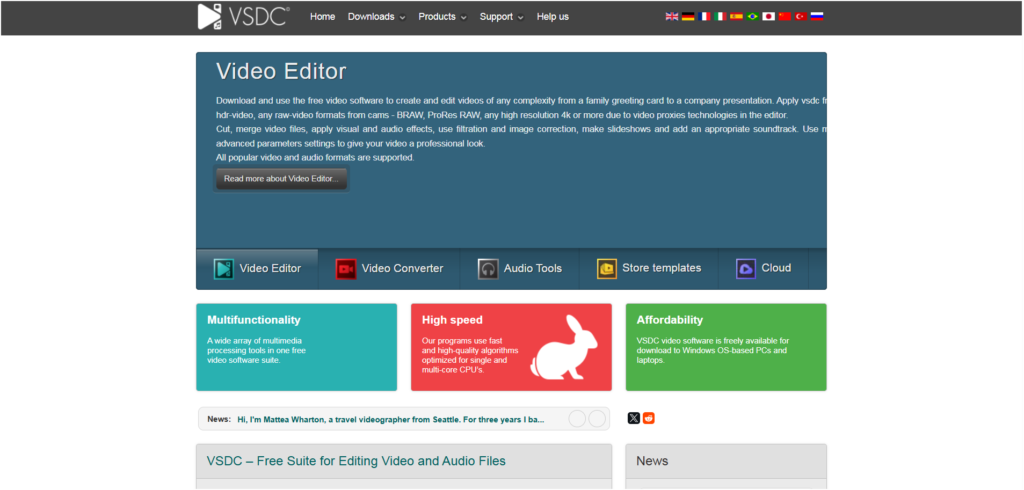
Task: Switch to the Store templates tab
Action: pyautogui.click(x=648, y=269)
